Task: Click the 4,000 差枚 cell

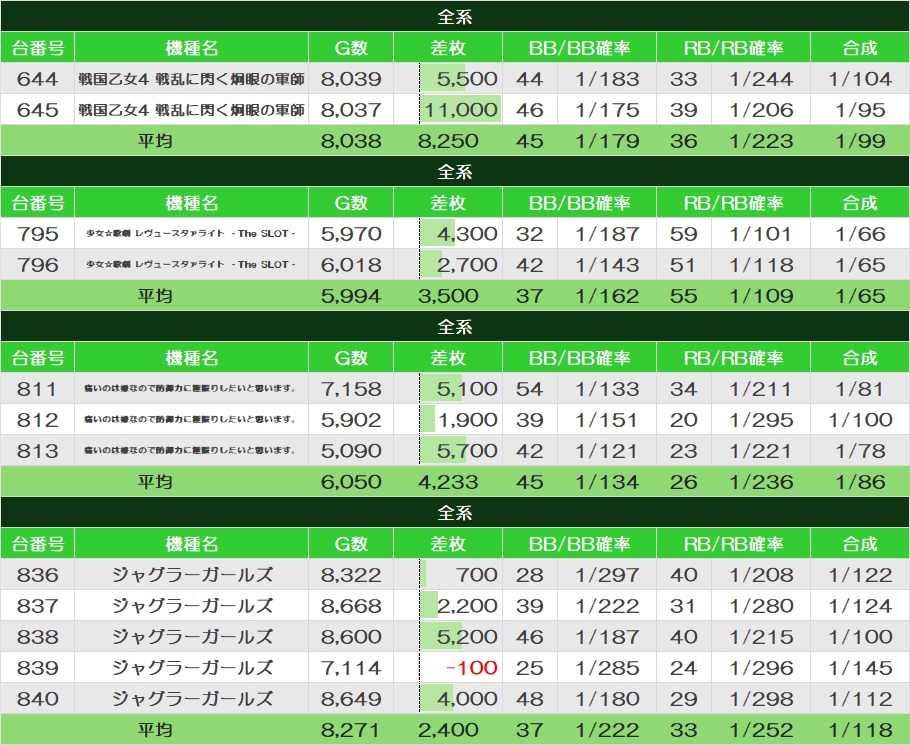Action: (x=448, y=699)
